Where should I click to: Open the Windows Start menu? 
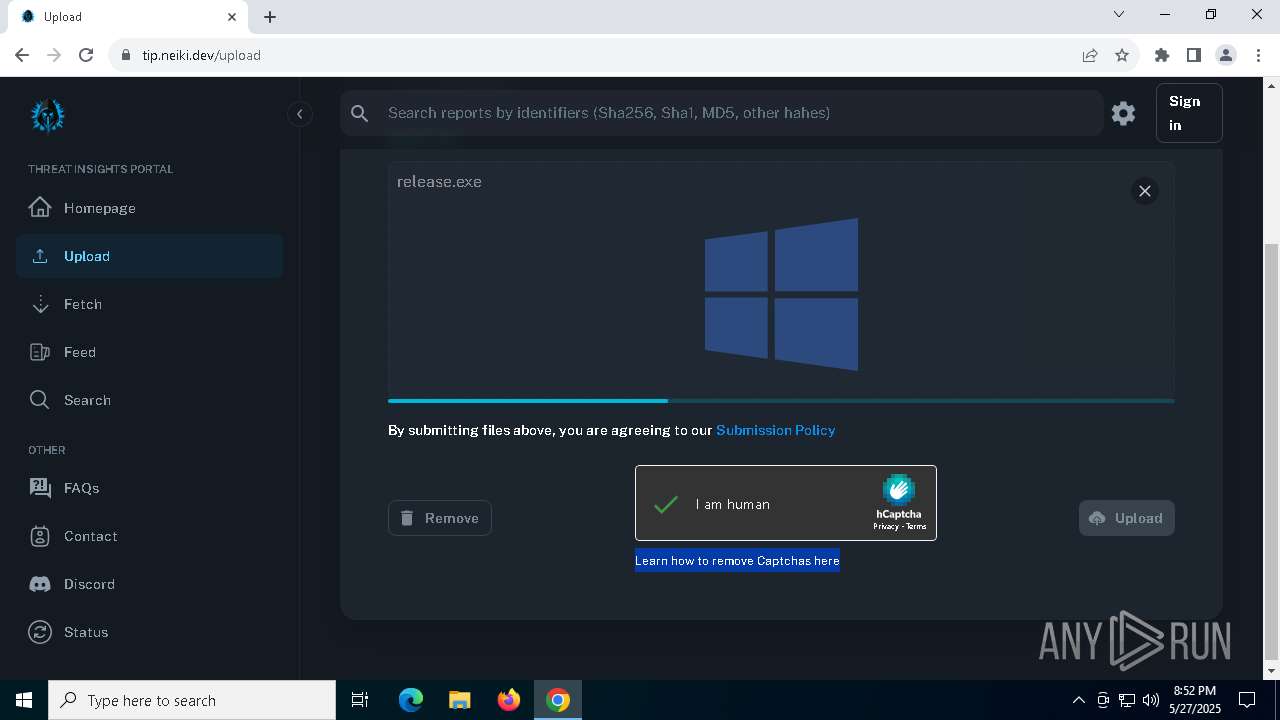click(x=24, y=700)
